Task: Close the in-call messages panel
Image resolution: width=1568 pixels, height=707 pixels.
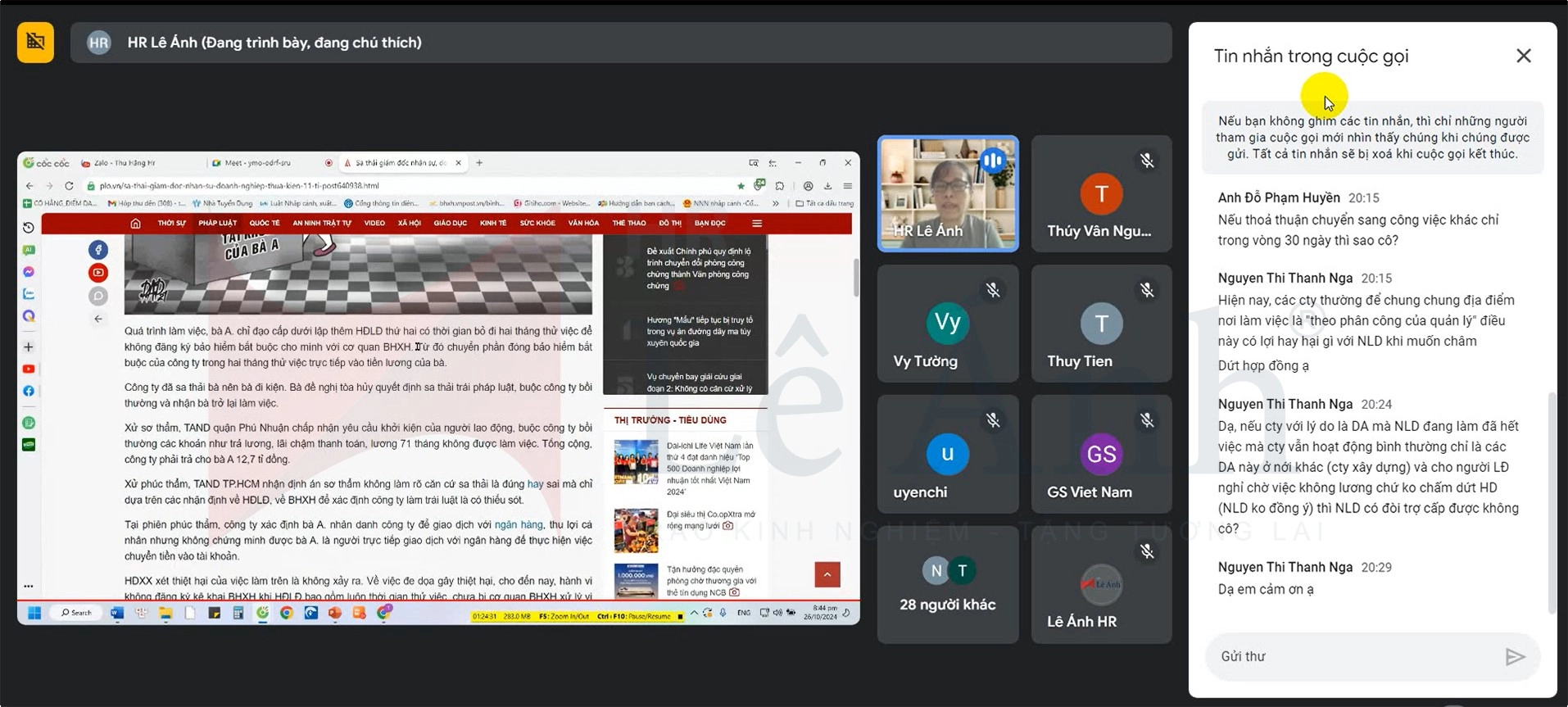Action: click(1523, 56)
